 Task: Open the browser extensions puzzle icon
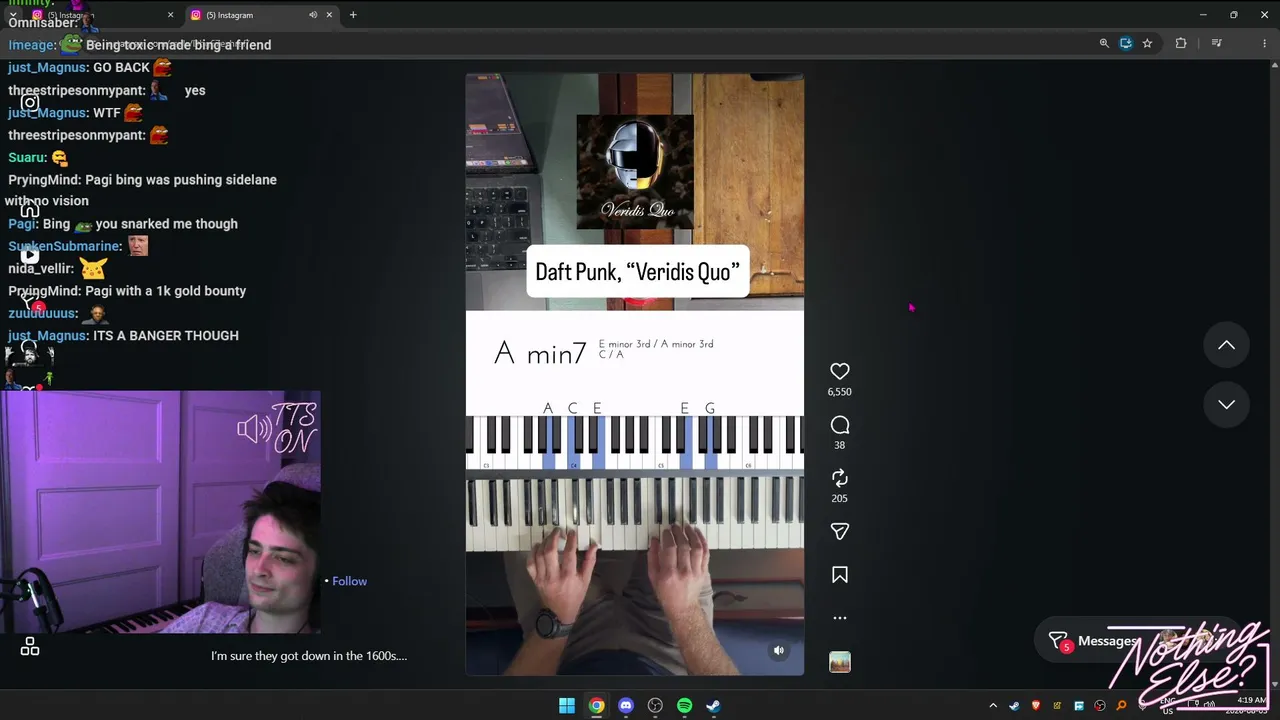(x=1181, y=43)
